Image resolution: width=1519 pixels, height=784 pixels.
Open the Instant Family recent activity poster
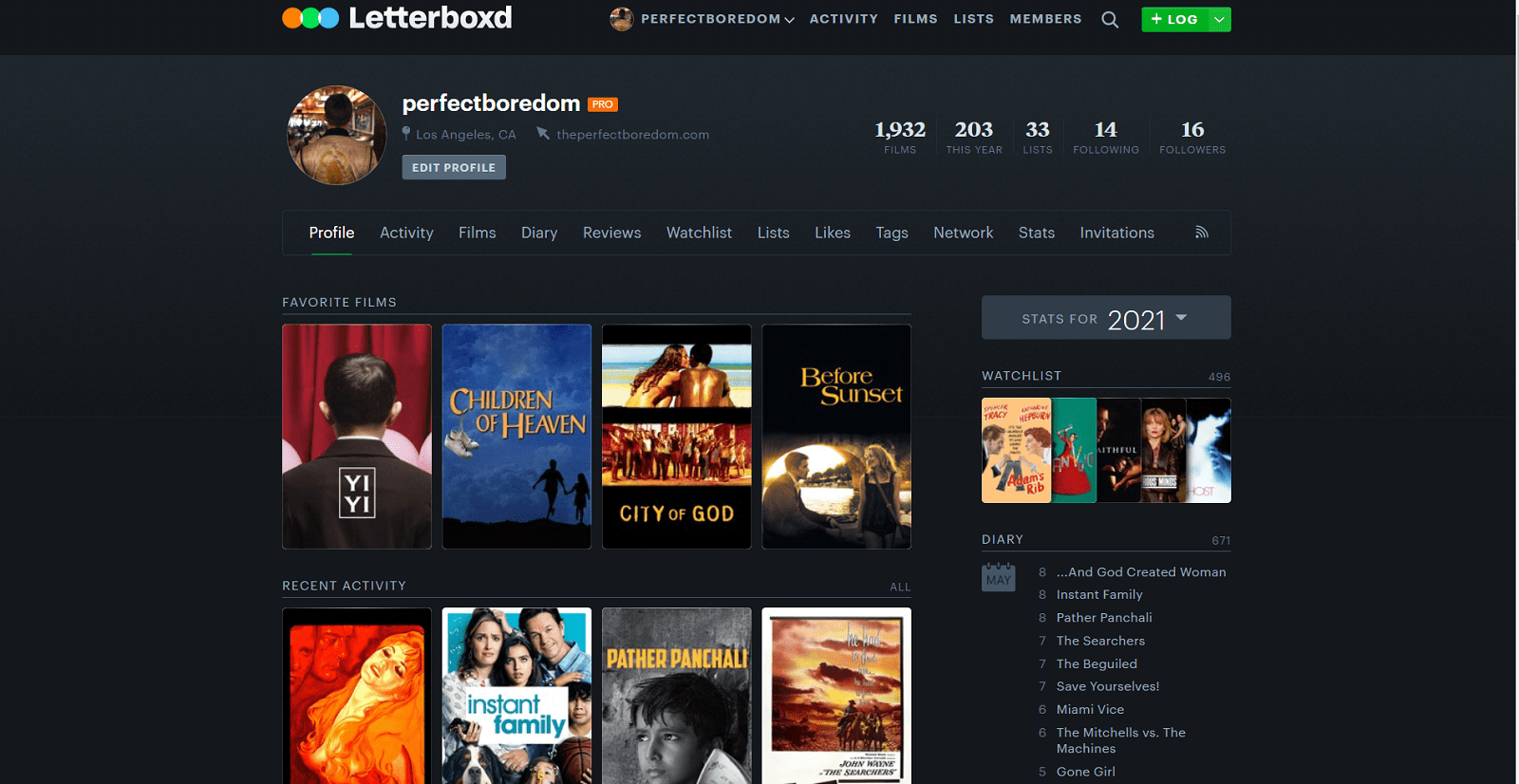click(x=516, y=696)
